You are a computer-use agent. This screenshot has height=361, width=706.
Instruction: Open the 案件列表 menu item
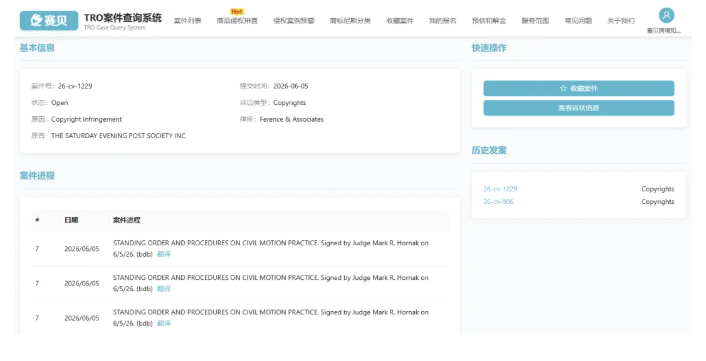188,21
